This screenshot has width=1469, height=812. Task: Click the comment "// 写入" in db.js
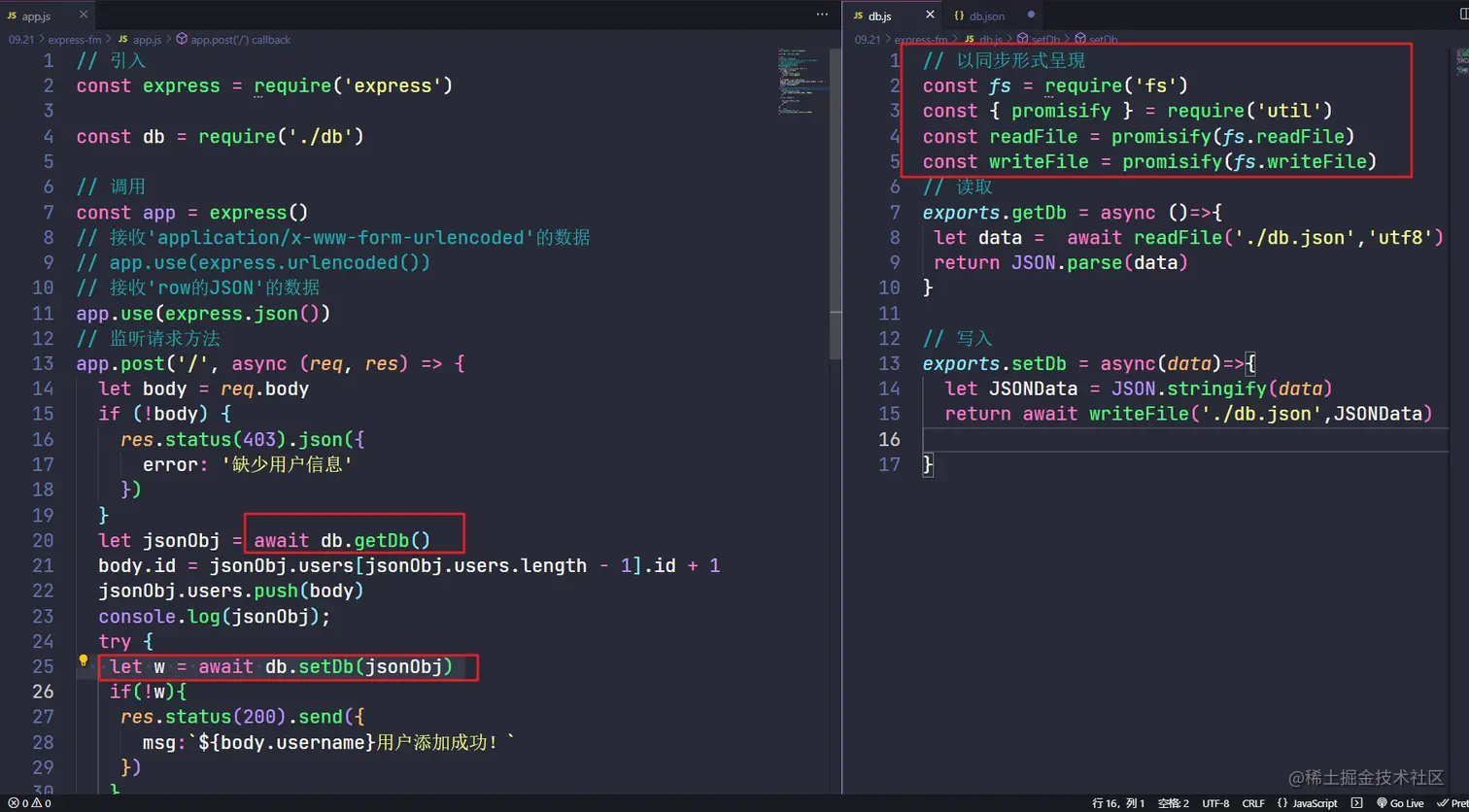click(958, 339)
